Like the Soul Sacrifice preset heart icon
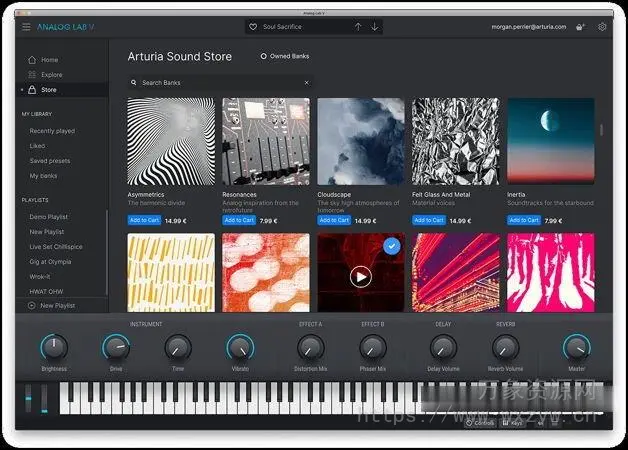Image resolution: width=628 pixels, height=450 pixels. [253, 27]
